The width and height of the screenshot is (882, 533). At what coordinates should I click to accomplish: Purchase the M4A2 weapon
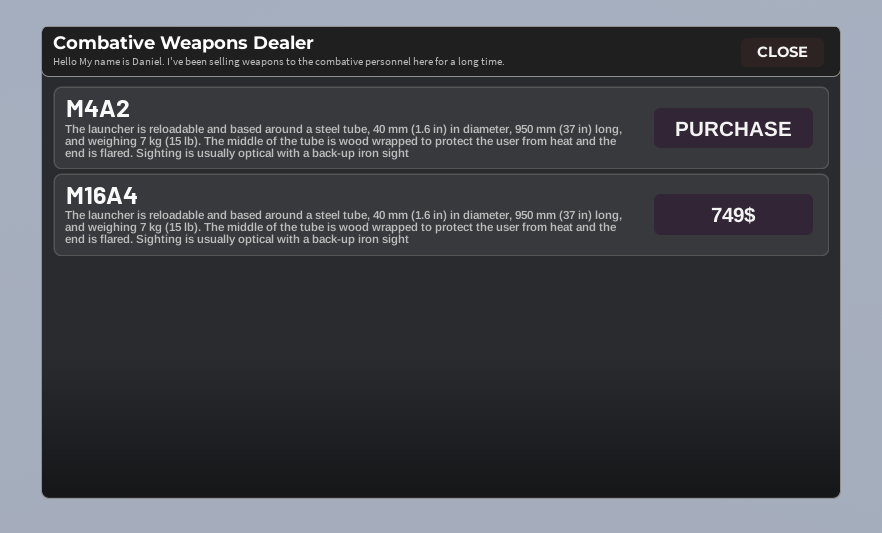point(733,129)
